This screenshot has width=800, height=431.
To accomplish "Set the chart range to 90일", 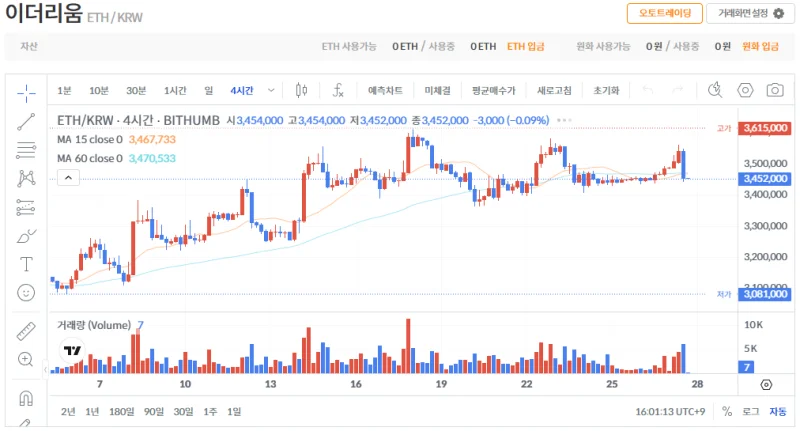I will [x=154, y=412].
